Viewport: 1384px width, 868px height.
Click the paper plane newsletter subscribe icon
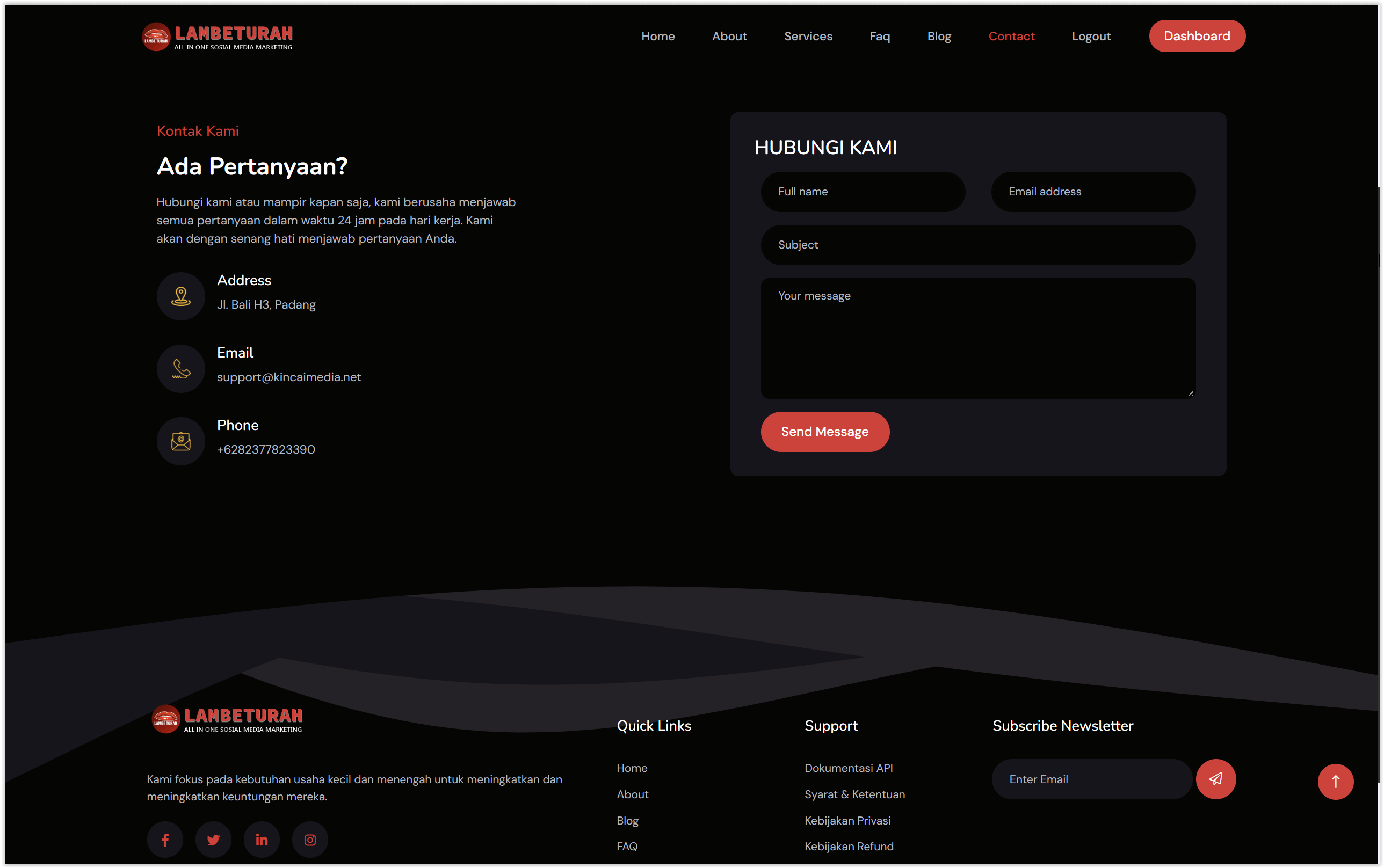1216,779
